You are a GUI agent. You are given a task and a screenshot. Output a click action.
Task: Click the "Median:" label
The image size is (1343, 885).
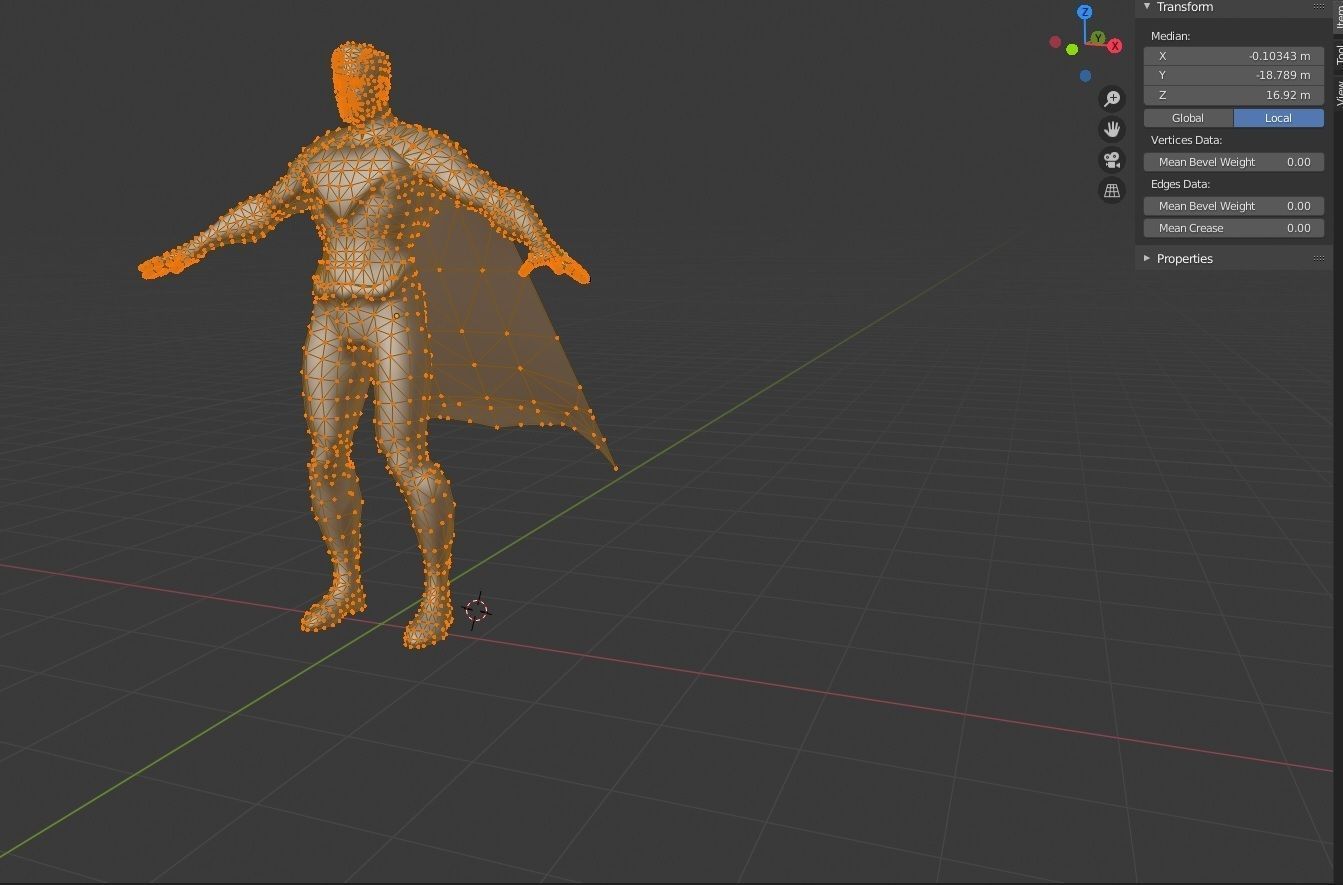(1170, 36)
